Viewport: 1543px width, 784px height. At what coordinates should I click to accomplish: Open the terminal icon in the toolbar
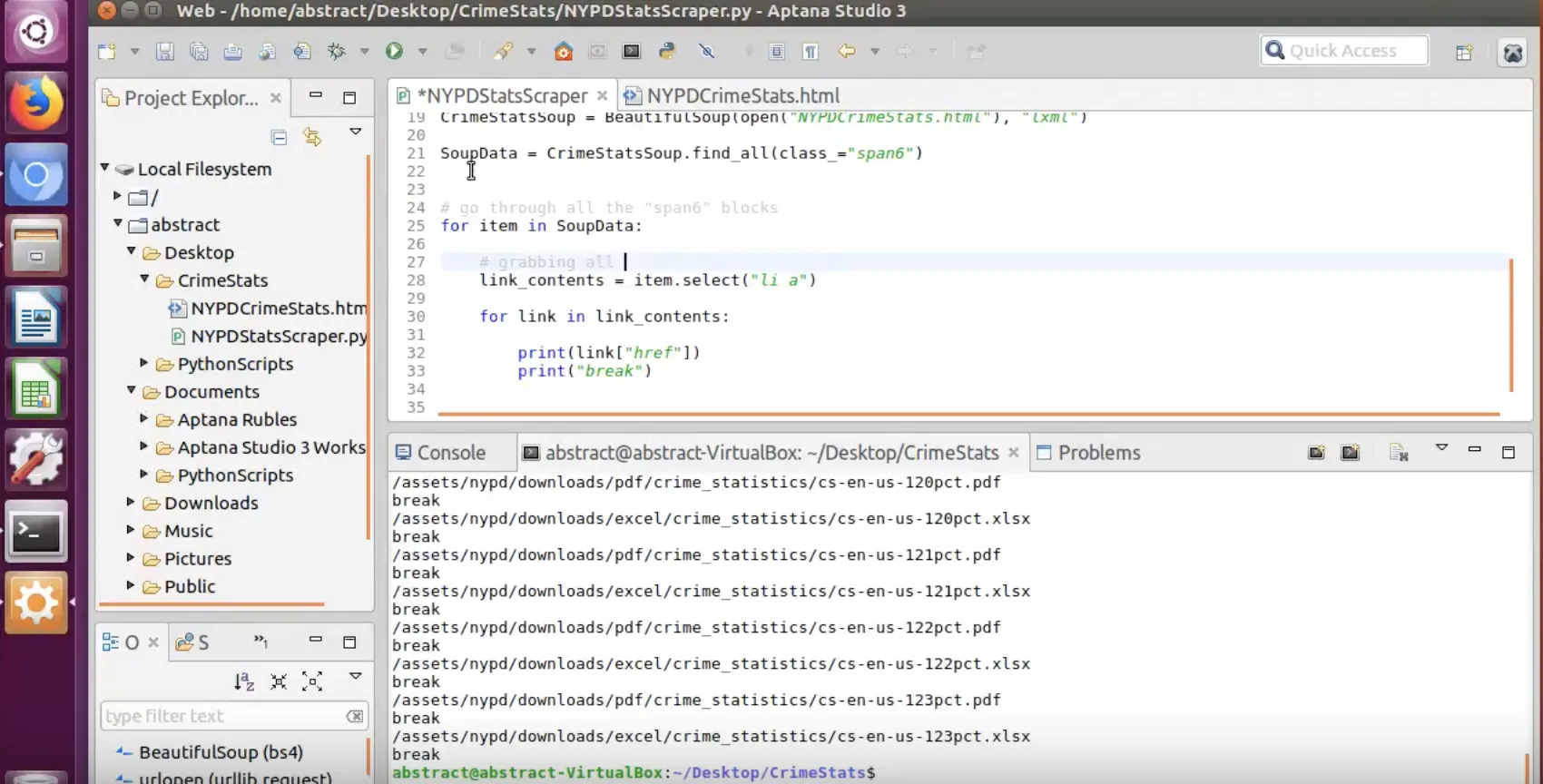632,52
